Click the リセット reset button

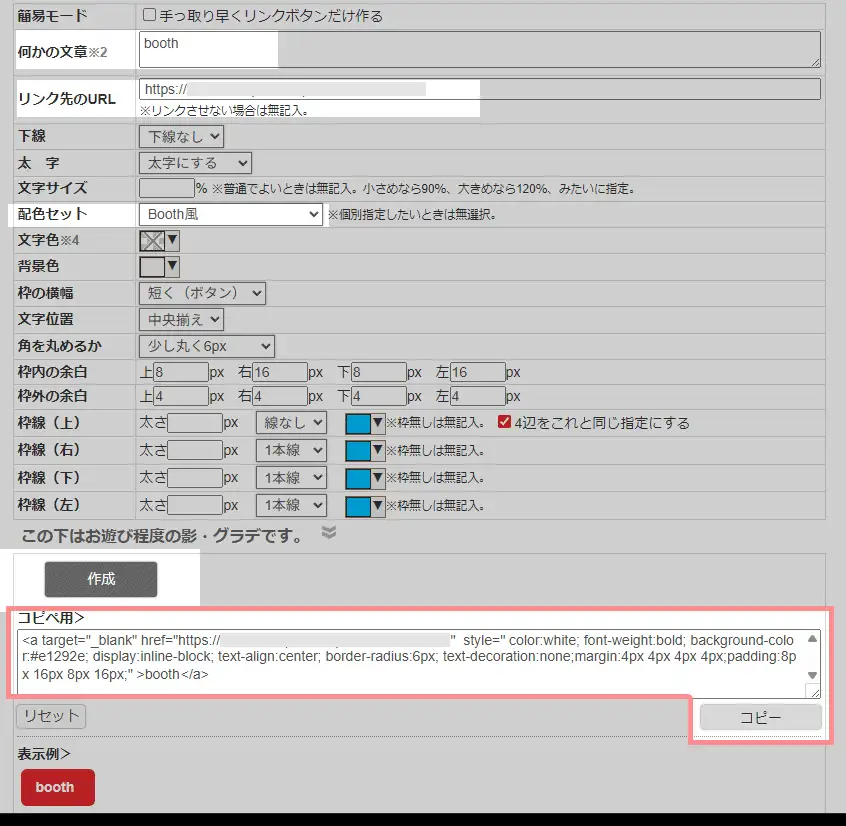coord(51,716)
